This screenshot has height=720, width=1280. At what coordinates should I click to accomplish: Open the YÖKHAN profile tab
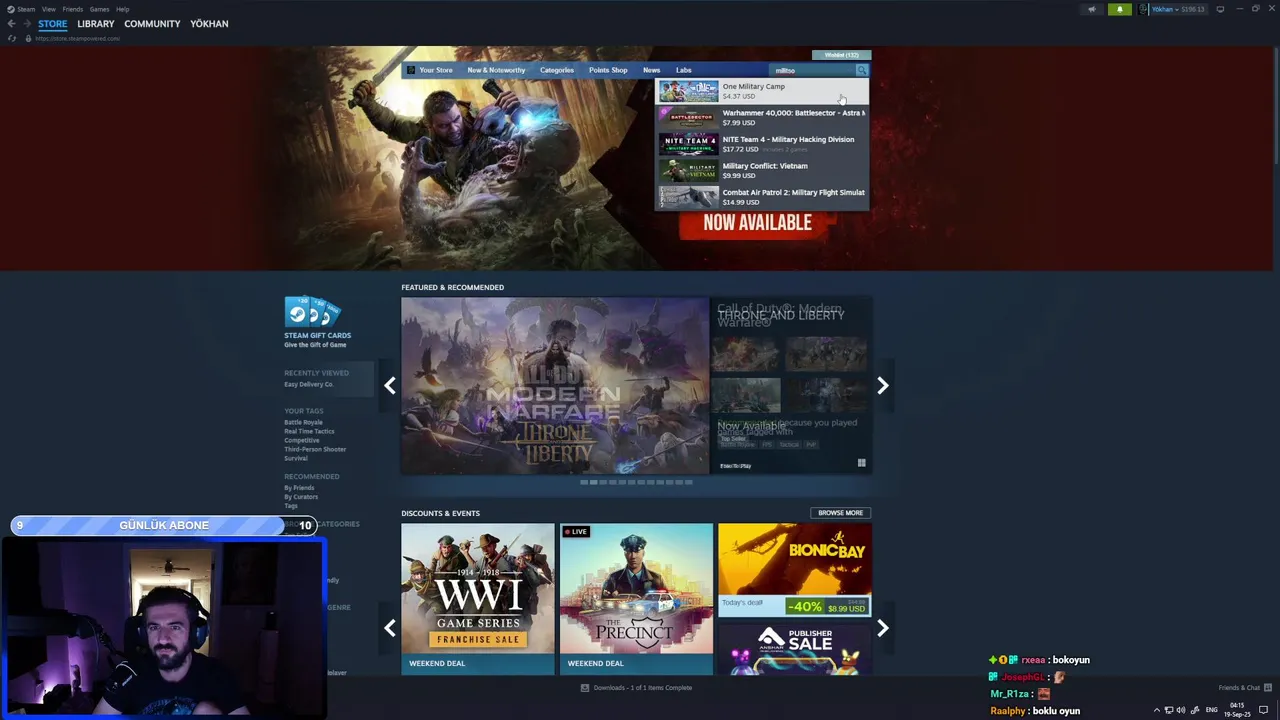click(209, 24)
